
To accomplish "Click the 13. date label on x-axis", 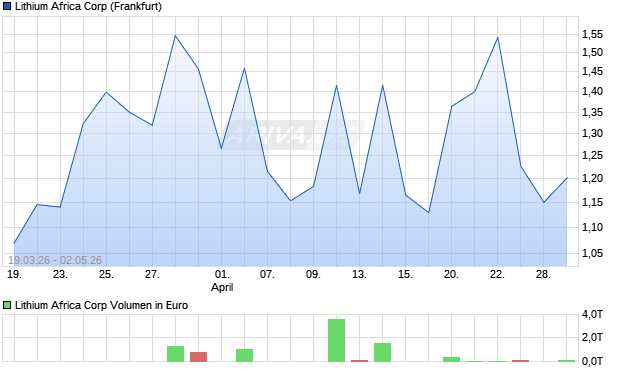I will (x=359, y=274).
